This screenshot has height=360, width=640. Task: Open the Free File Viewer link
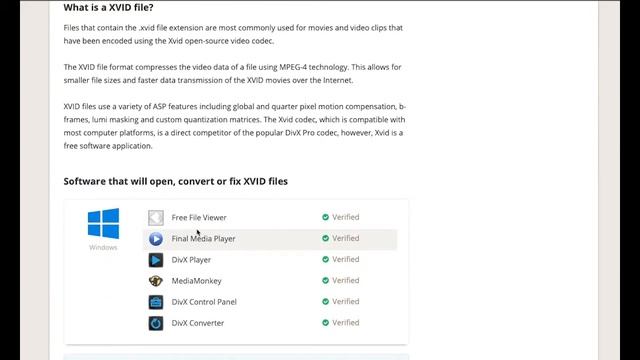click(x=199, y=218)
